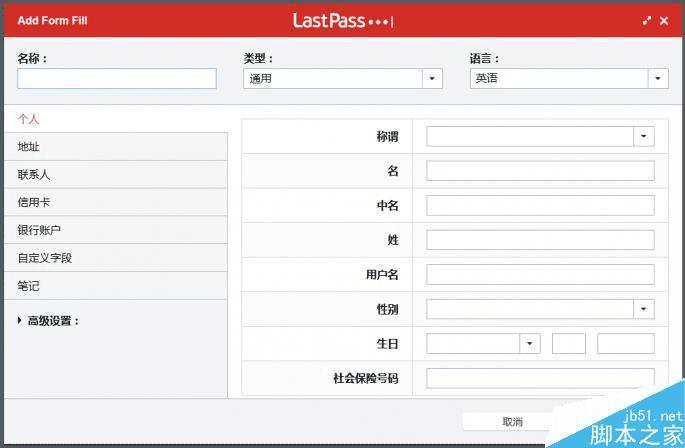The image size is (685, 448).
Task: Click the 用户名 username field
Action: point(540,274)
